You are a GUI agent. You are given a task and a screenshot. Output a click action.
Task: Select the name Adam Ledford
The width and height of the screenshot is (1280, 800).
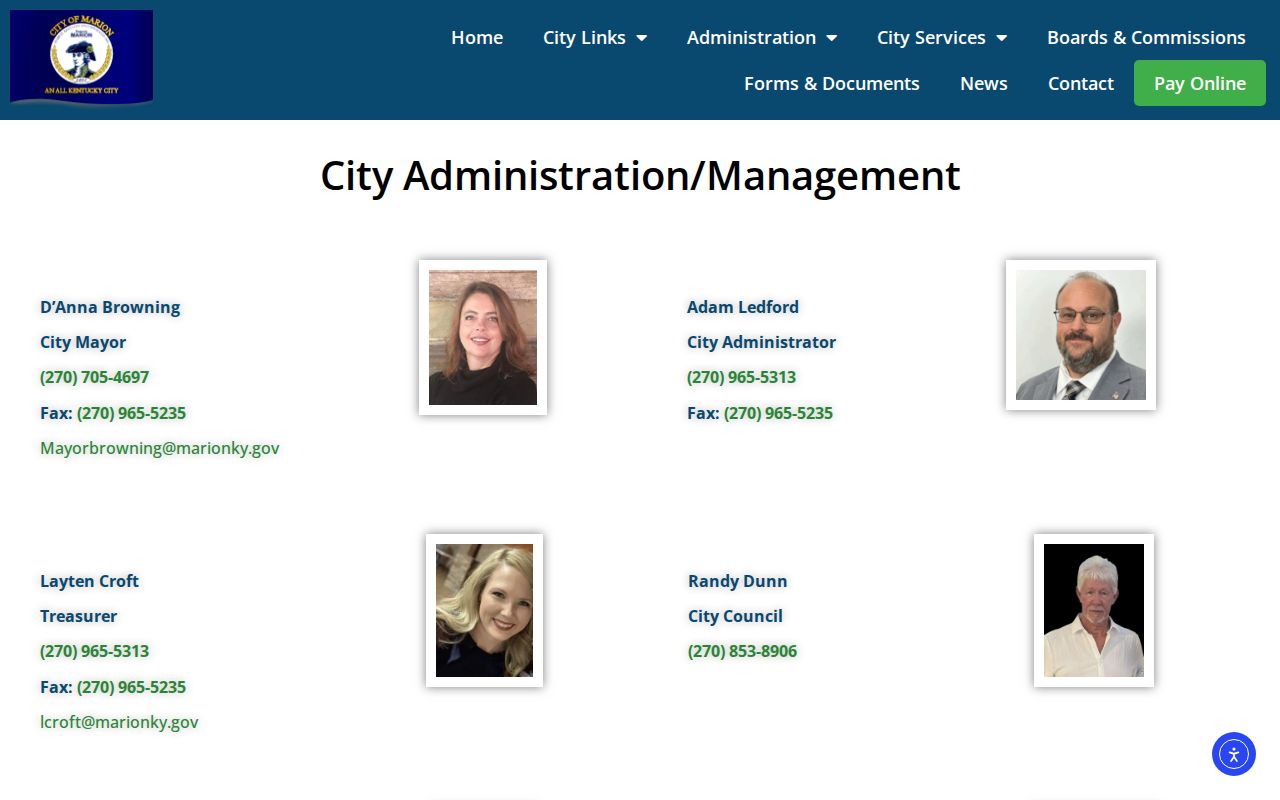pos(743,307)
